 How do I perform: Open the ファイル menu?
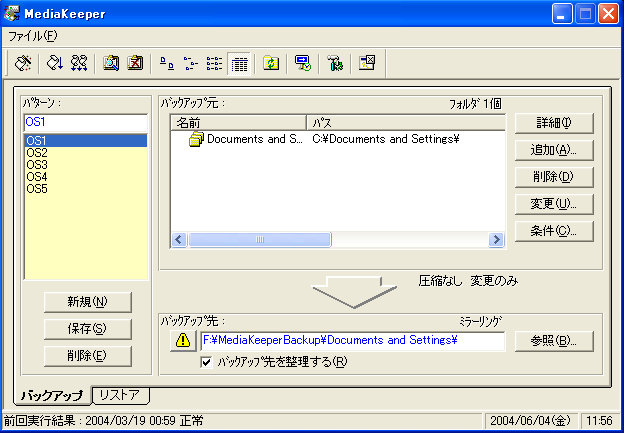coord(33,36)
